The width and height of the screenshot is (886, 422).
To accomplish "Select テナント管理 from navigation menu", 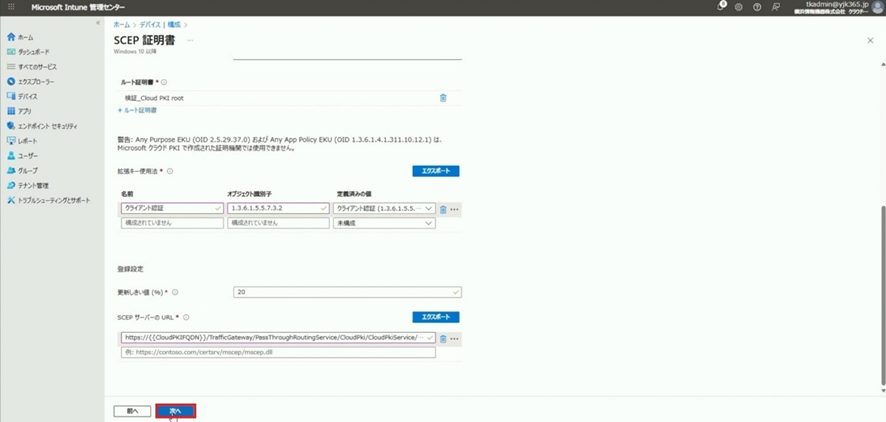I will pyautogui.click(x=32, y=185).
